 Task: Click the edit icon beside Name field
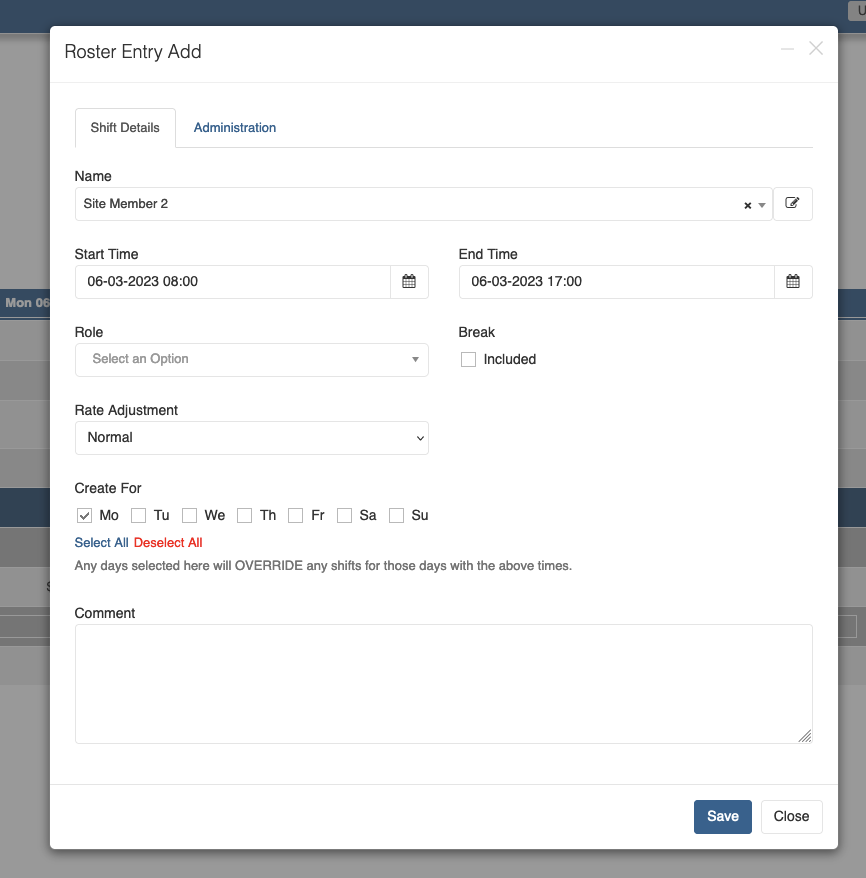[x=792, y=203]
